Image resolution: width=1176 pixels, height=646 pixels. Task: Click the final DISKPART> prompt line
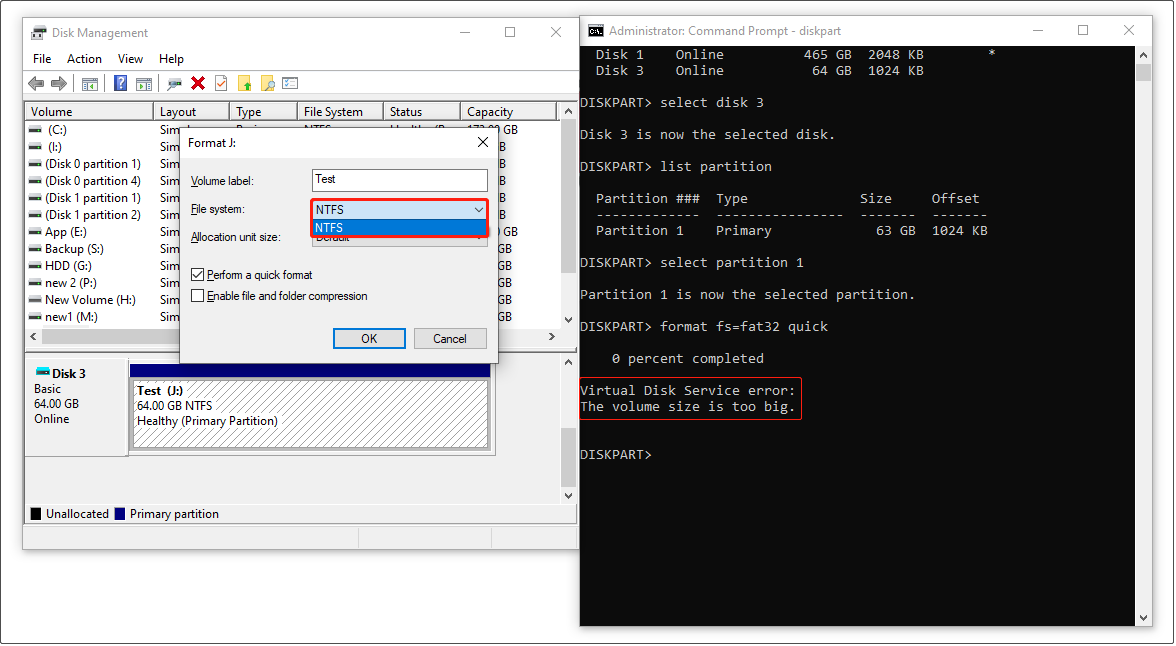tap(616, 455)
